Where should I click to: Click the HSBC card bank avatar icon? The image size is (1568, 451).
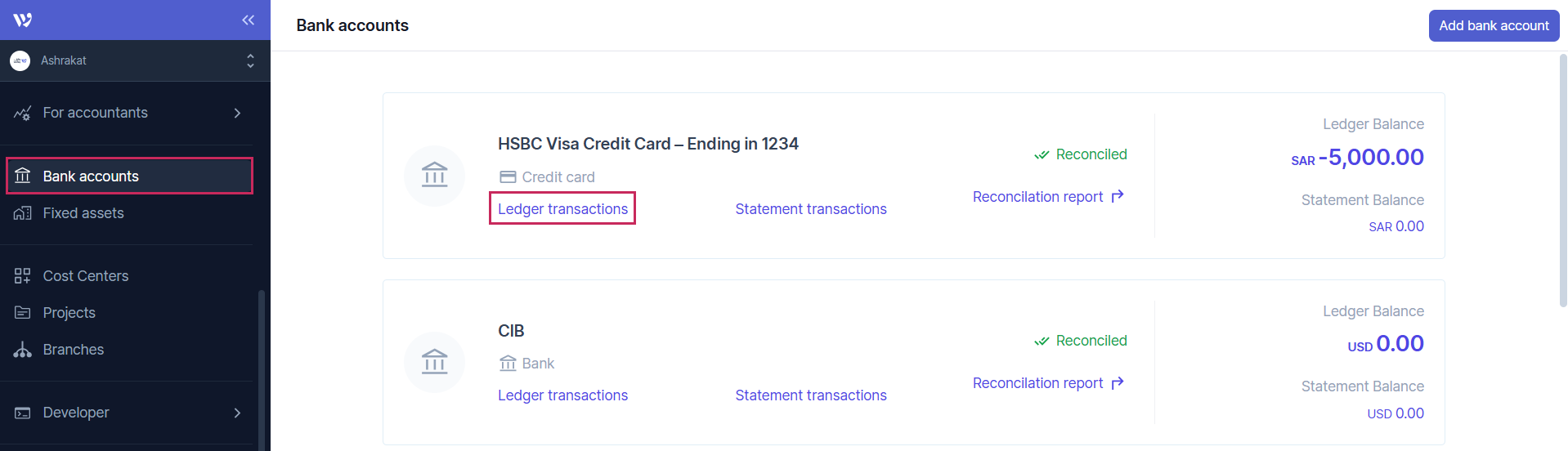tap(434, 176)
